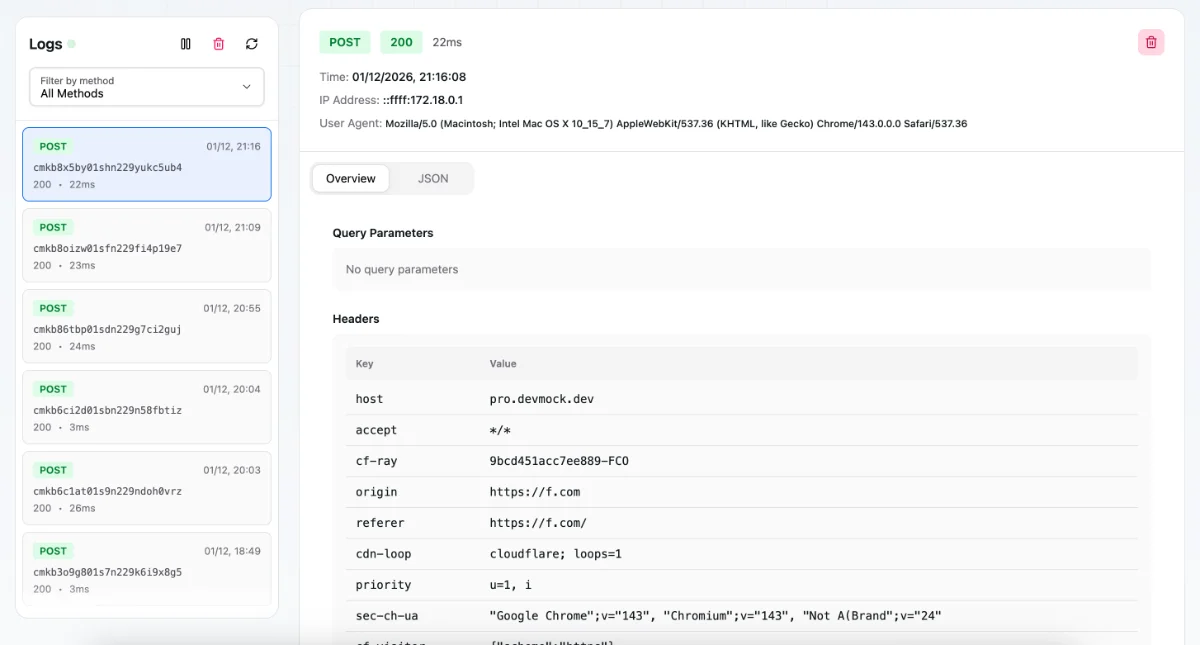This screenshot has height=645, width=1200.
Task: Click the 200 status badge
Action: pyautogui.click(x=400, y=42)
